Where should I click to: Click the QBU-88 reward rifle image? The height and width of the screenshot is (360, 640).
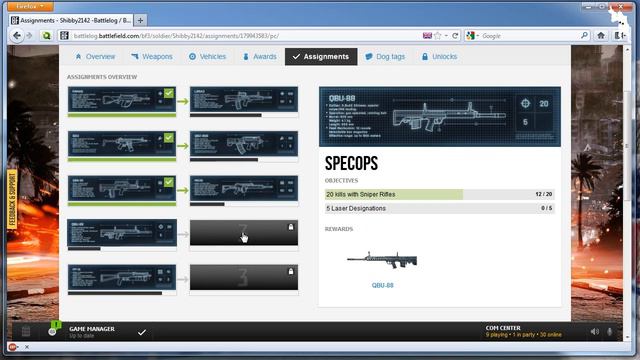click(x=382, y=260)
